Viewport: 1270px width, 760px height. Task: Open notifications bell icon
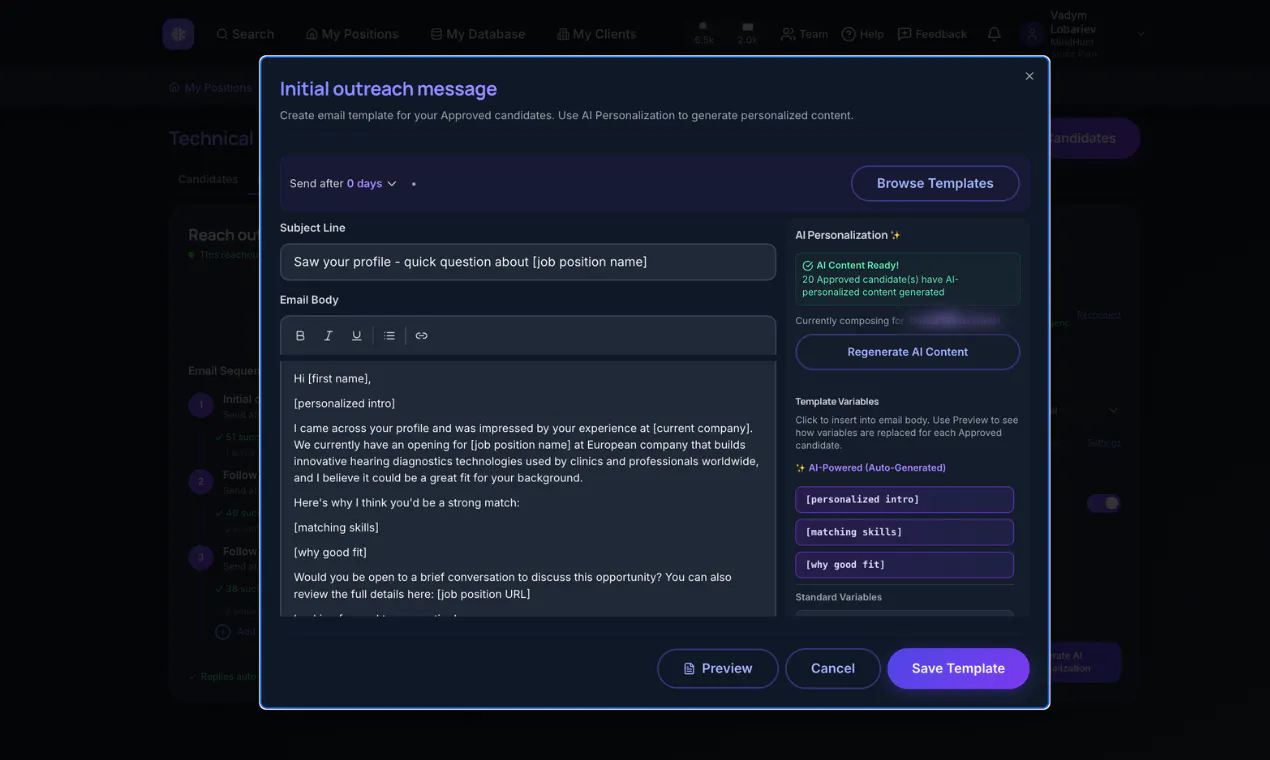[x=994, y=34]
